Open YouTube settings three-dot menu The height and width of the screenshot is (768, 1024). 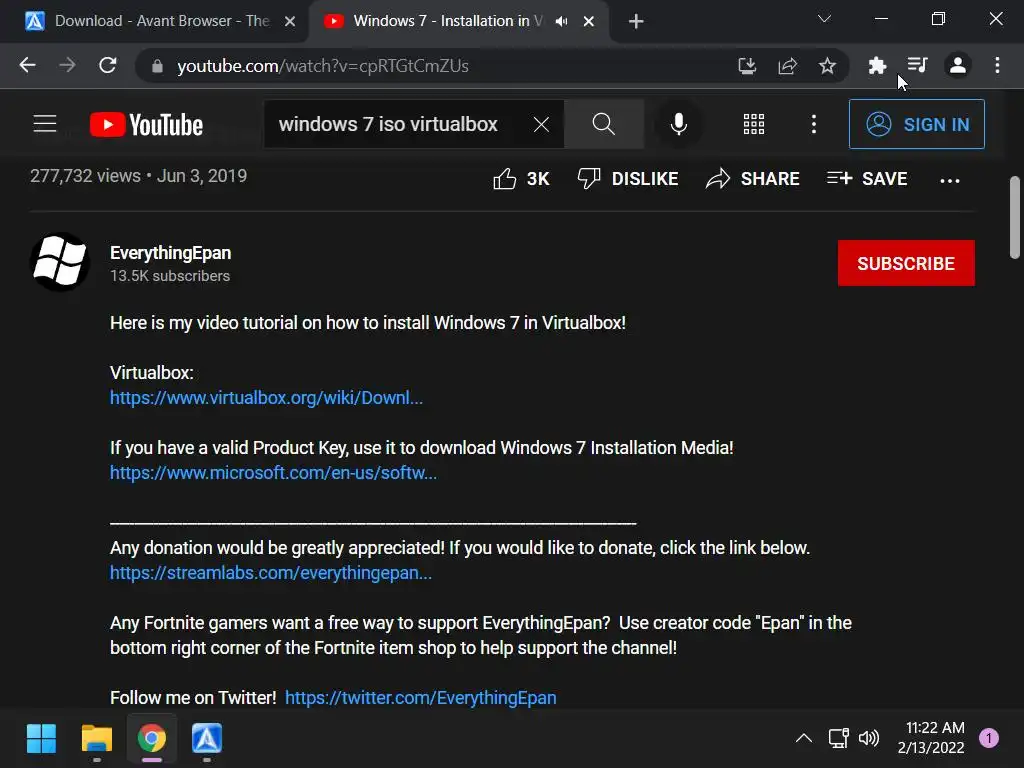coord(814,124)
